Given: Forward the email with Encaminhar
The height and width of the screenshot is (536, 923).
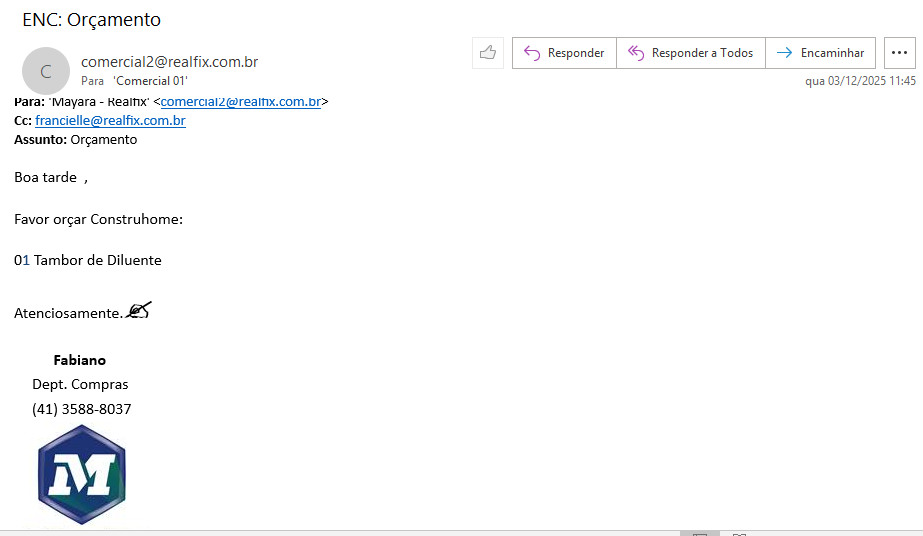Looking at the screenshot, I should (x=821, y=53).
